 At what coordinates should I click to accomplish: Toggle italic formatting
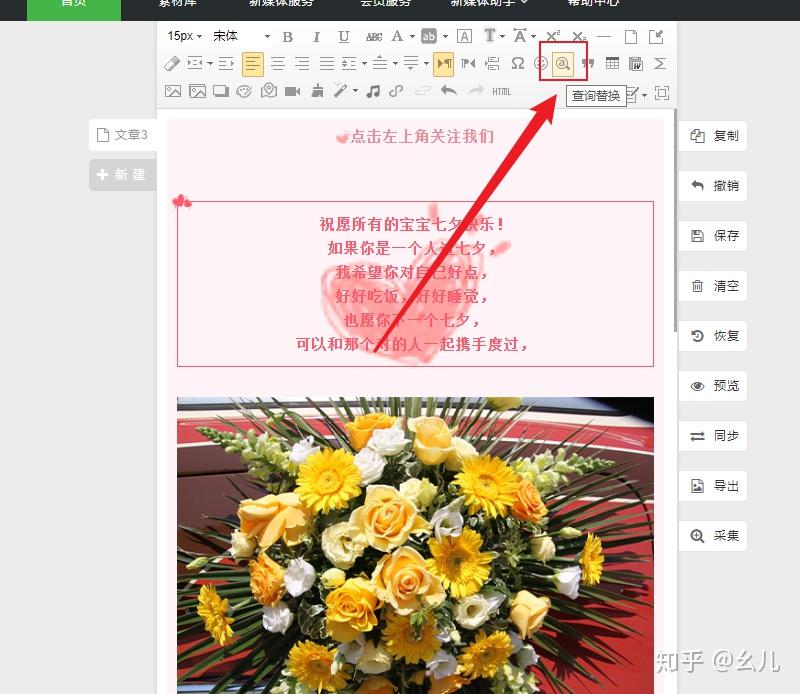[x=315, y=35]
